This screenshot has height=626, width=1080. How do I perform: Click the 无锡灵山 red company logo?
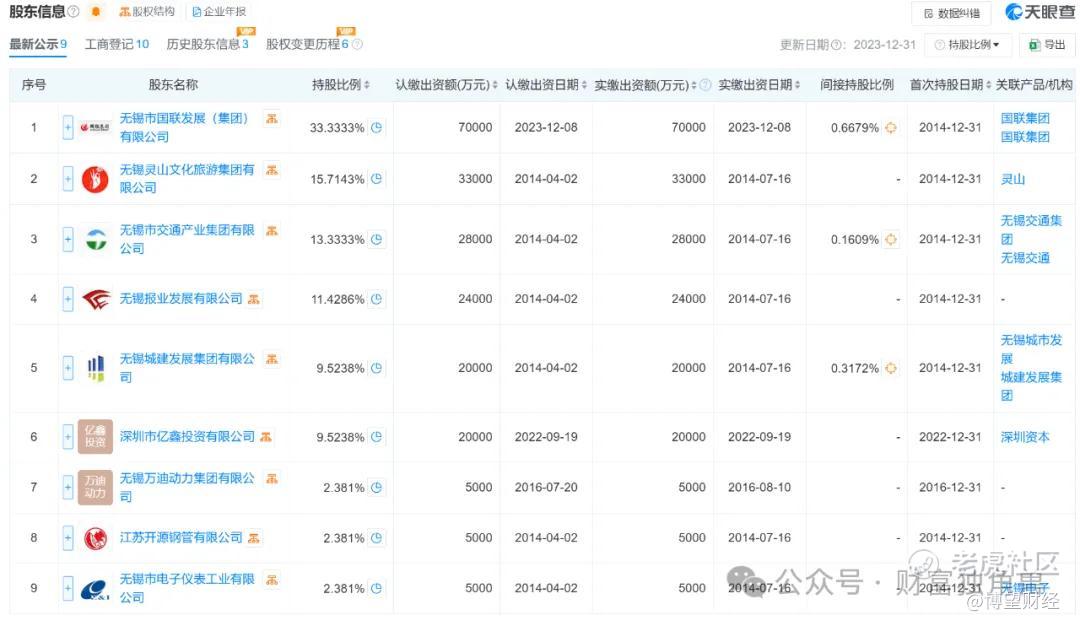pyautogui.click(x=95, y=179)
